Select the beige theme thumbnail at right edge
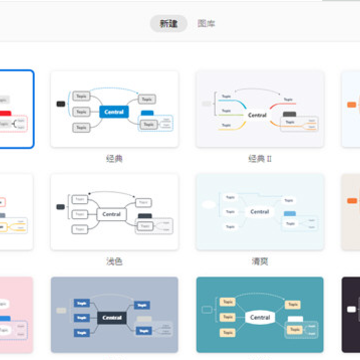Image resolution: width=360 pixels, height=360 pixels. [351, 212]
